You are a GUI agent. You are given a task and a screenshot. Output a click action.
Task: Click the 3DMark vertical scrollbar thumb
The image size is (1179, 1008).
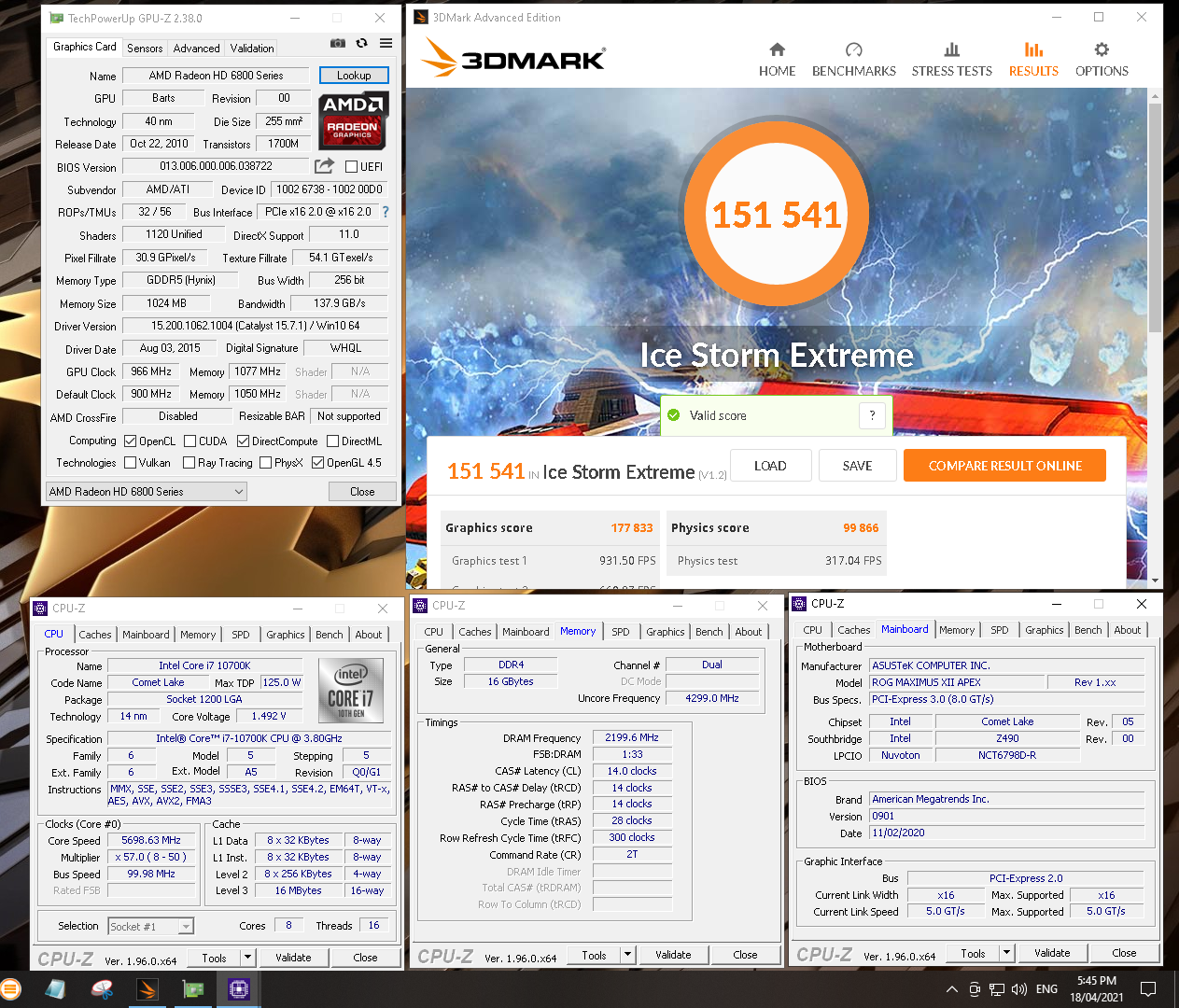(x=1156, y=217)
